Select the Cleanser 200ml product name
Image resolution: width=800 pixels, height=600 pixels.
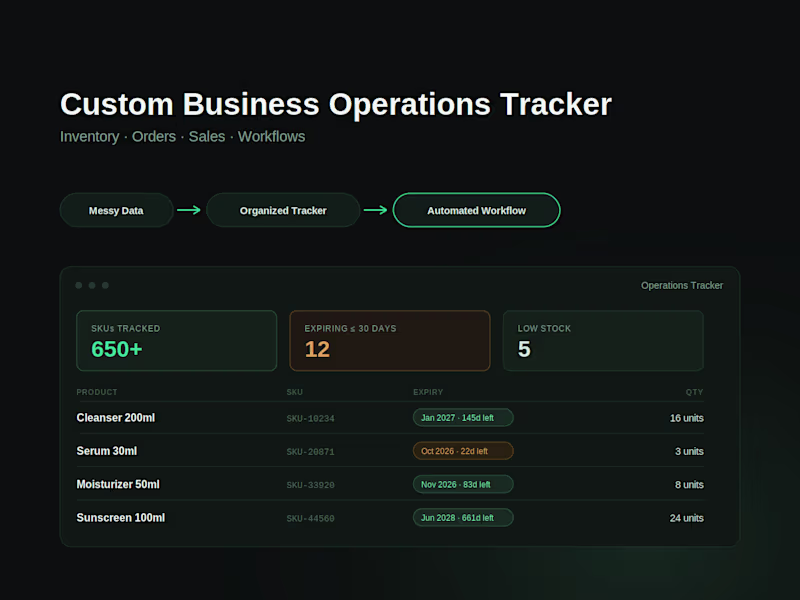(x=116, y=418)
